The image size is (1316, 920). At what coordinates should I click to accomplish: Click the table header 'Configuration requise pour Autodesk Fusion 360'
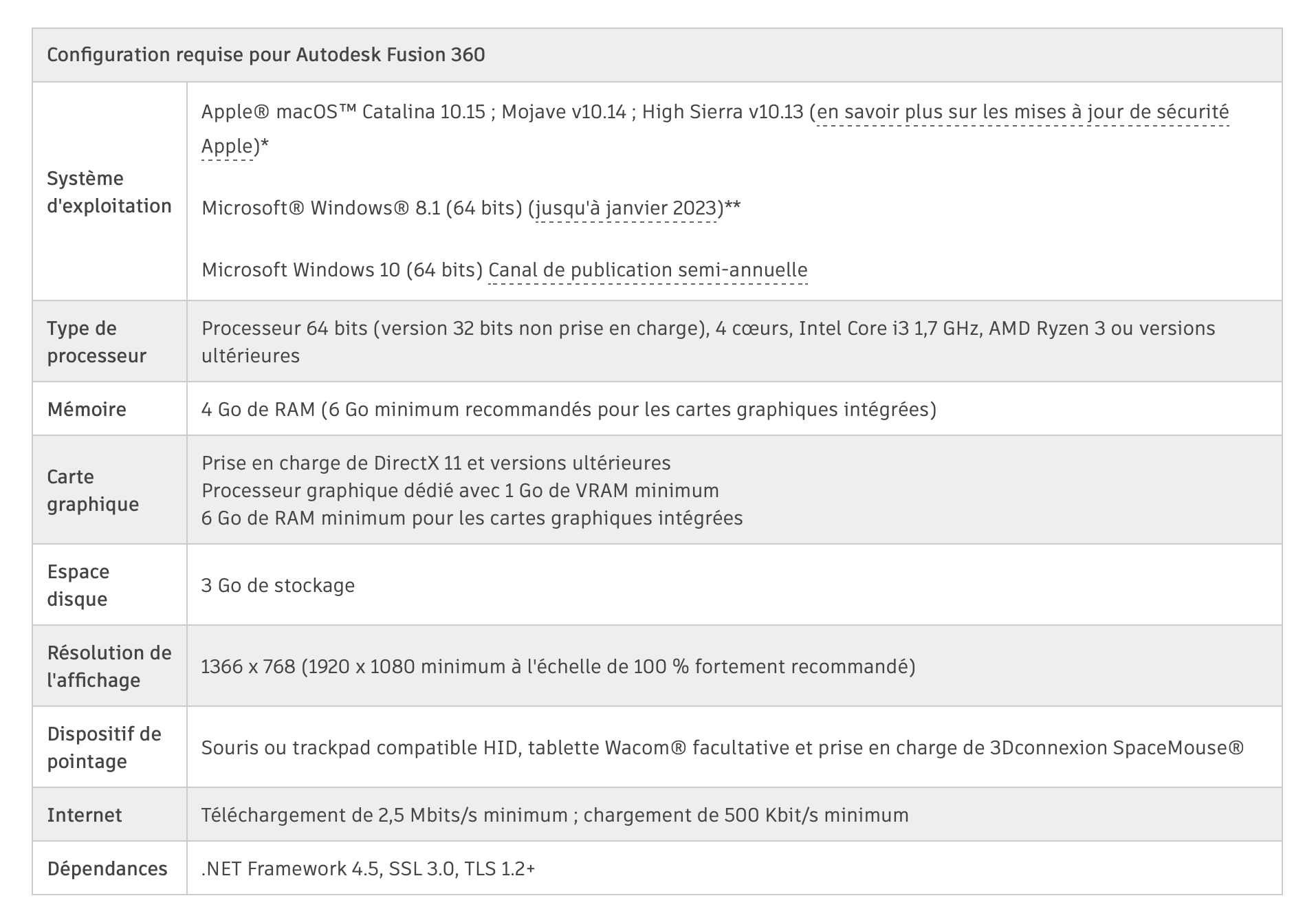(266, 55)
